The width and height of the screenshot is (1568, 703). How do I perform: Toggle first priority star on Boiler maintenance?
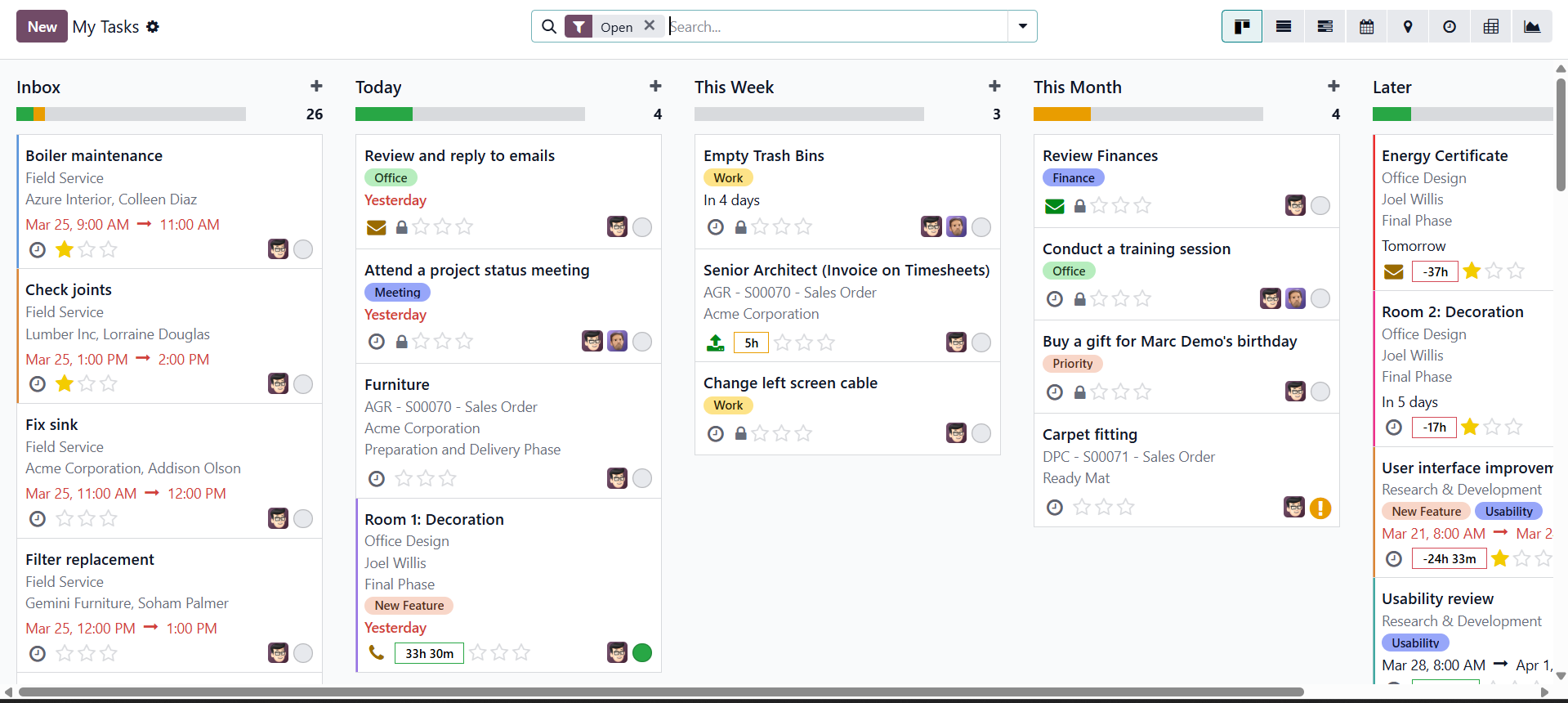click(65, 249)
